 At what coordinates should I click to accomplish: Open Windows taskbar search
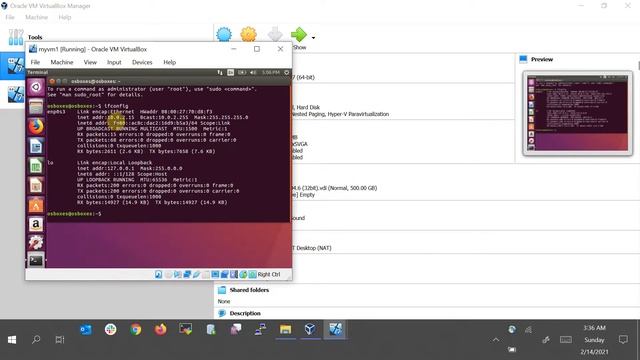click(36, 340)
